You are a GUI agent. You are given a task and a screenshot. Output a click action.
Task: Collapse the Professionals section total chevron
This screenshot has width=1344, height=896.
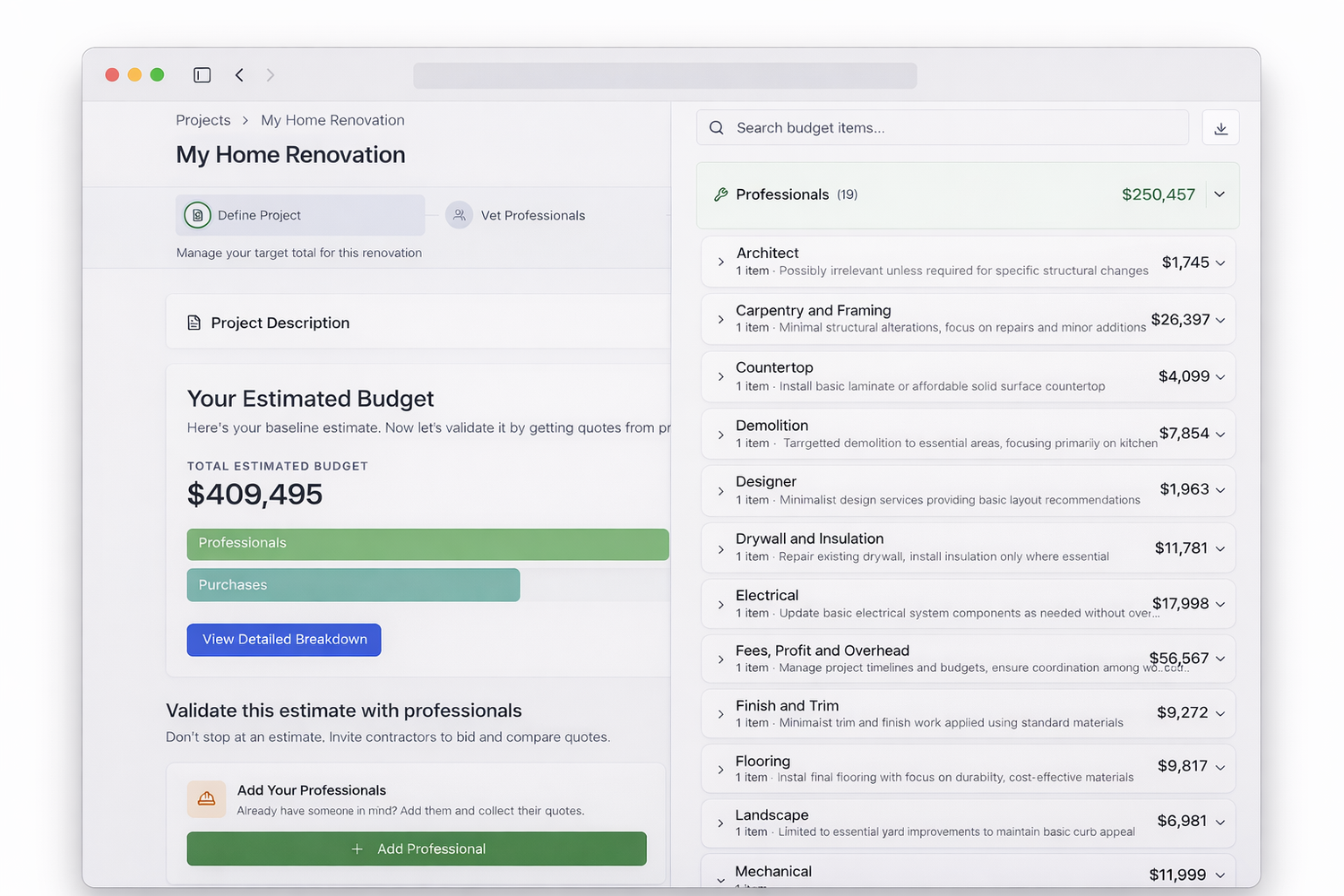(x=1219, y=194)
